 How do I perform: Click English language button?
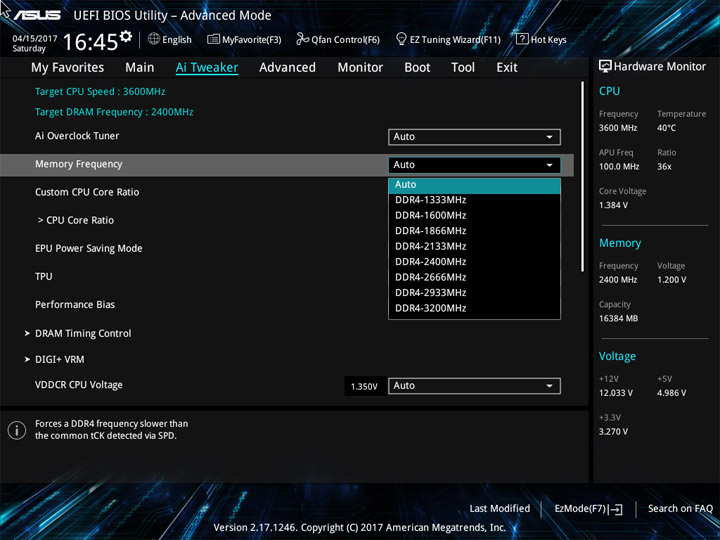point(177,40)
